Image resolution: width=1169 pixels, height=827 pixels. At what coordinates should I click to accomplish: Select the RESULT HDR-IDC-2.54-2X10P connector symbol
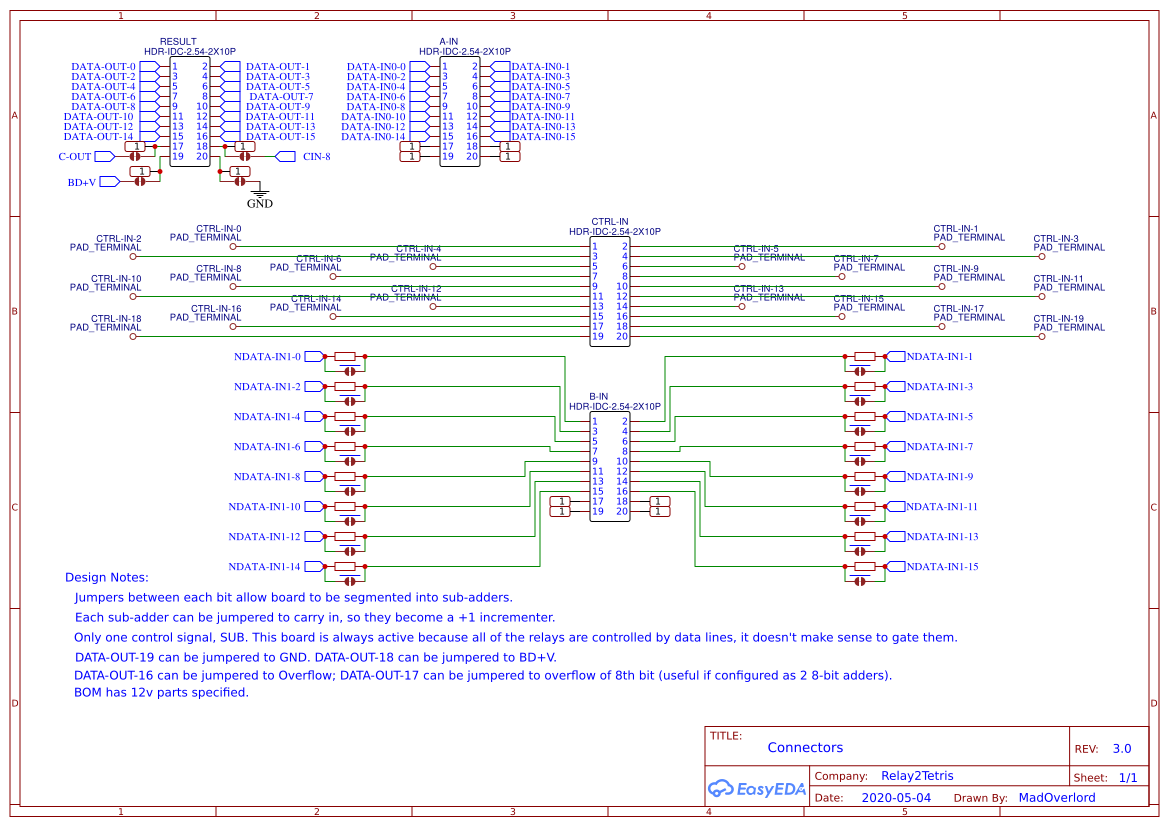[190, 110]
